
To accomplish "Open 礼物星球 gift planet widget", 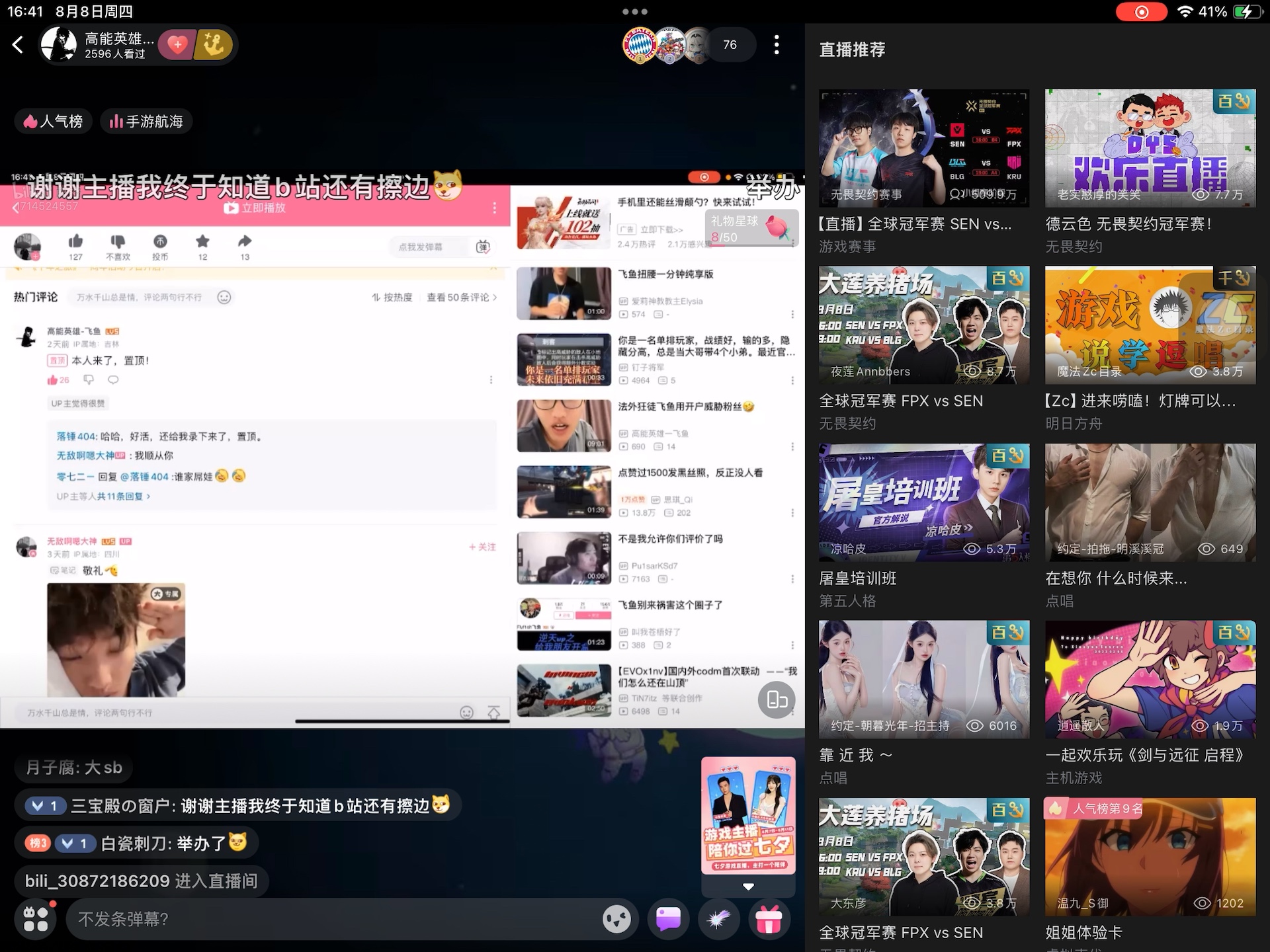I will (751, 228).
